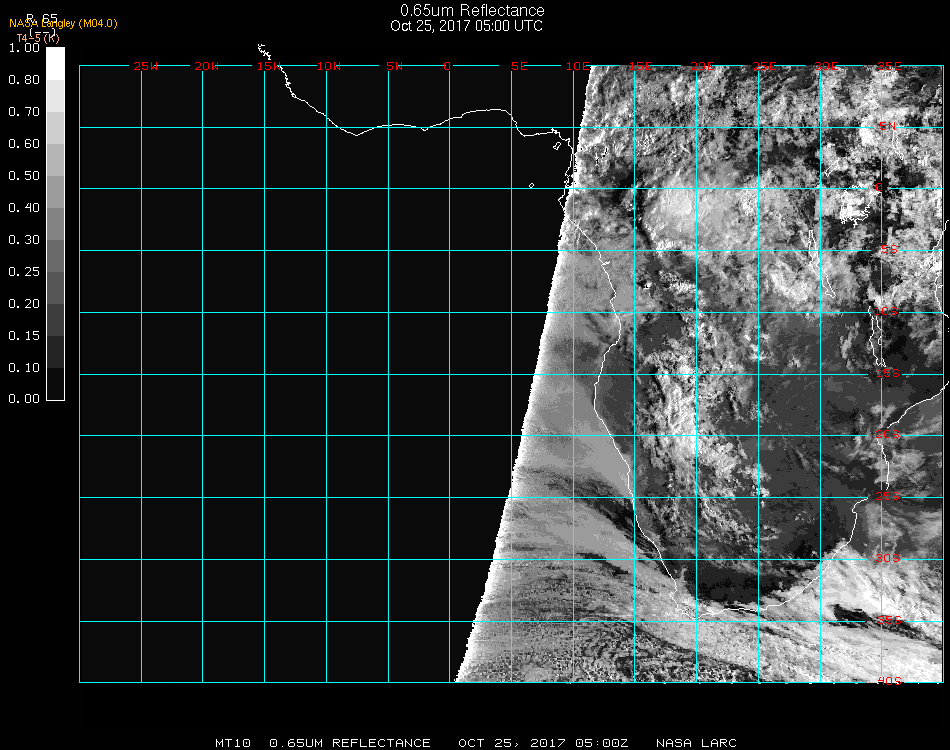Click the "NASA Langley (M04.0)" label
The image size is (950, 750).
(63, 23)
